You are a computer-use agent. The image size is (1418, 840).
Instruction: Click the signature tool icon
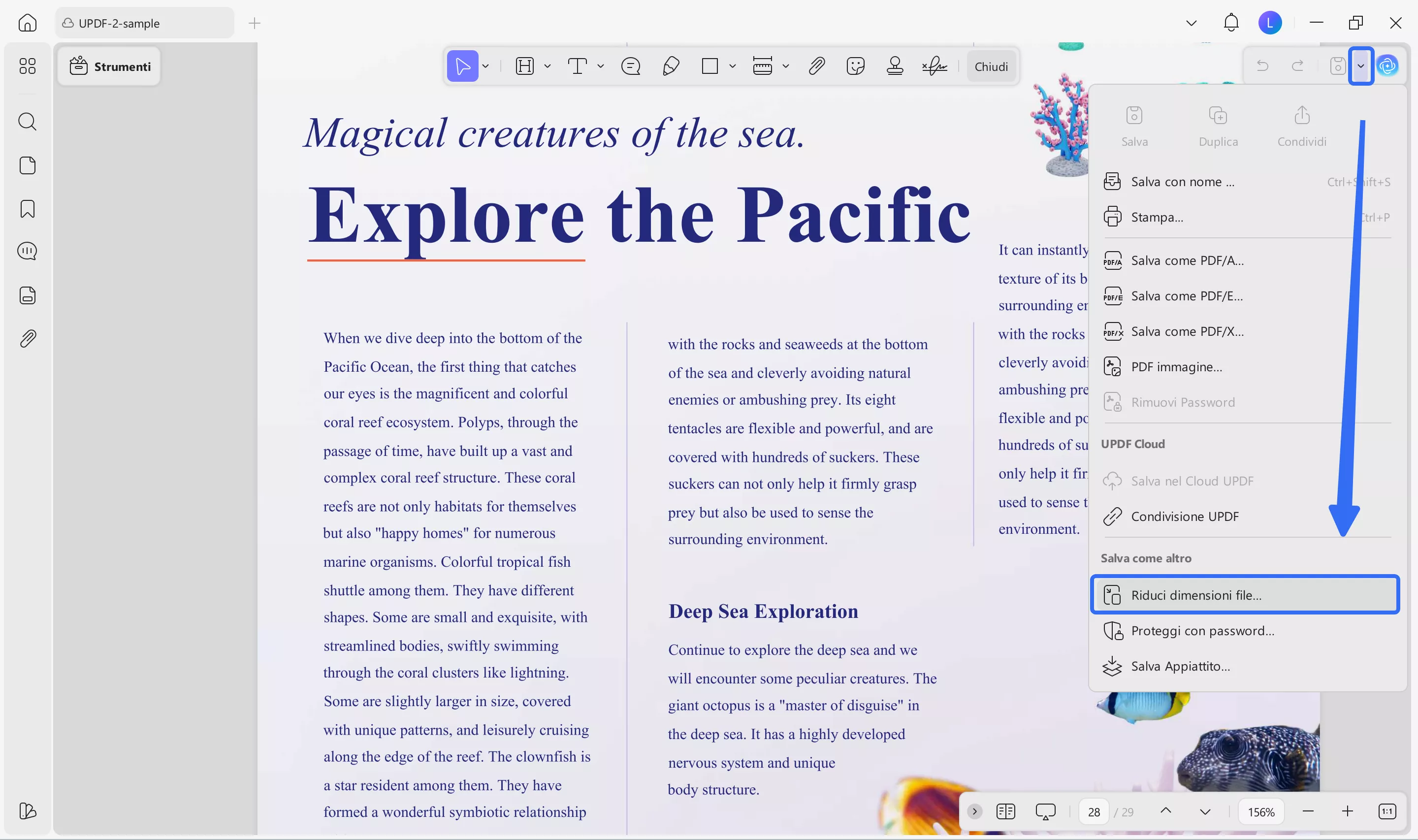[934, 66]
